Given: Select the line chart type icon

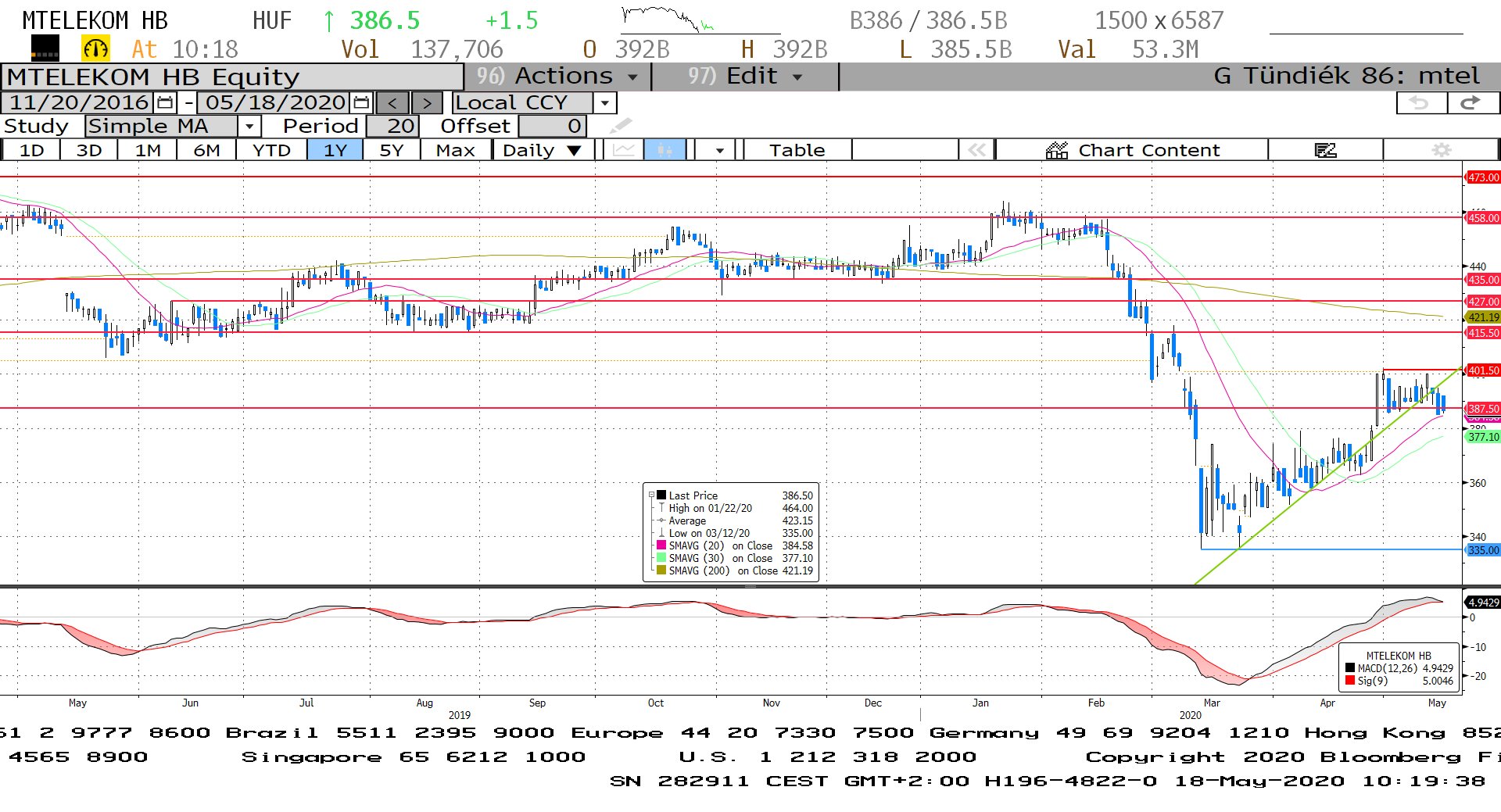Looking at the screenshot, I should 623,150.
